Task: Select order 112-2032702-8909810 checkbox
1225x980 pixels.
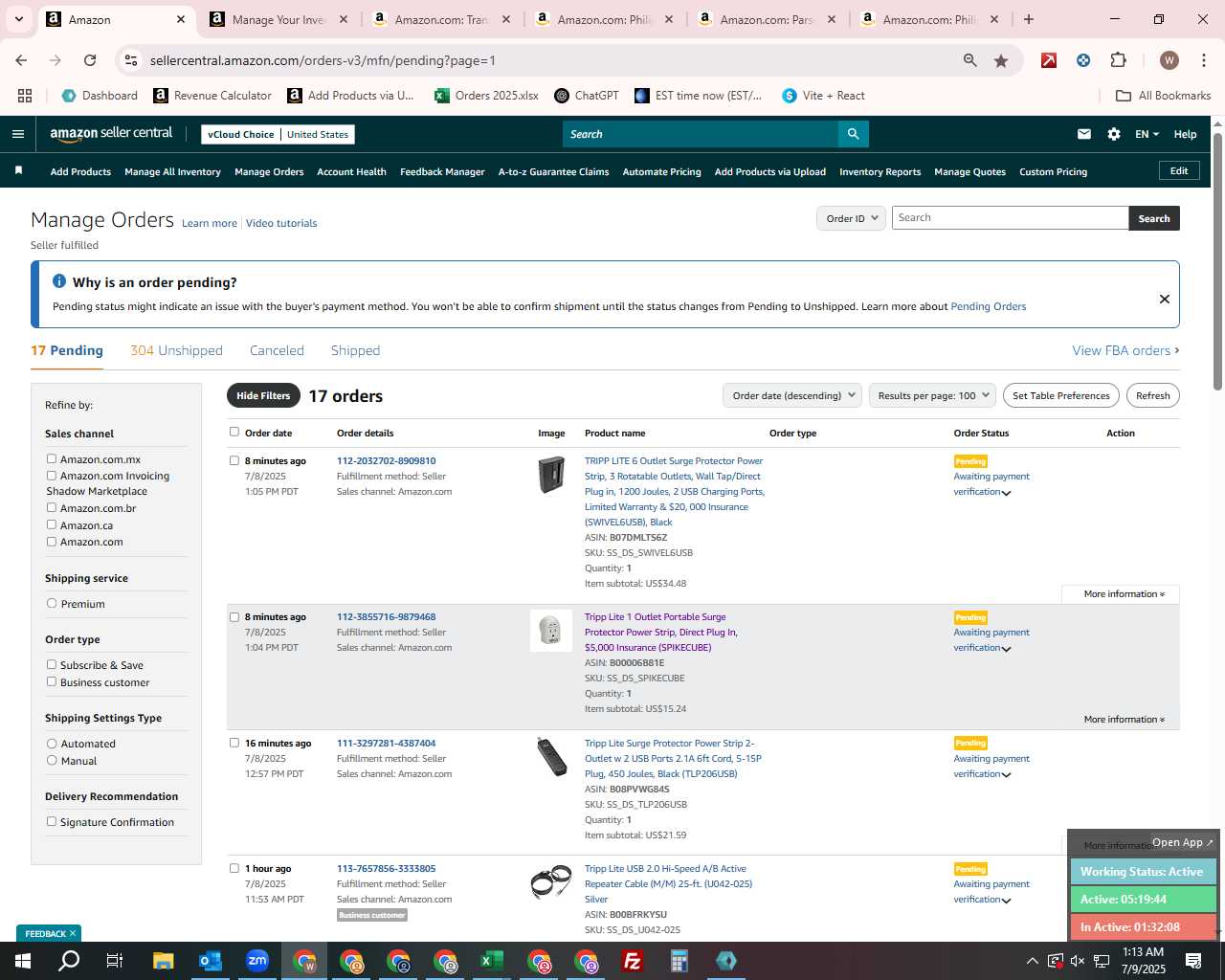Action: click(234, 460)
